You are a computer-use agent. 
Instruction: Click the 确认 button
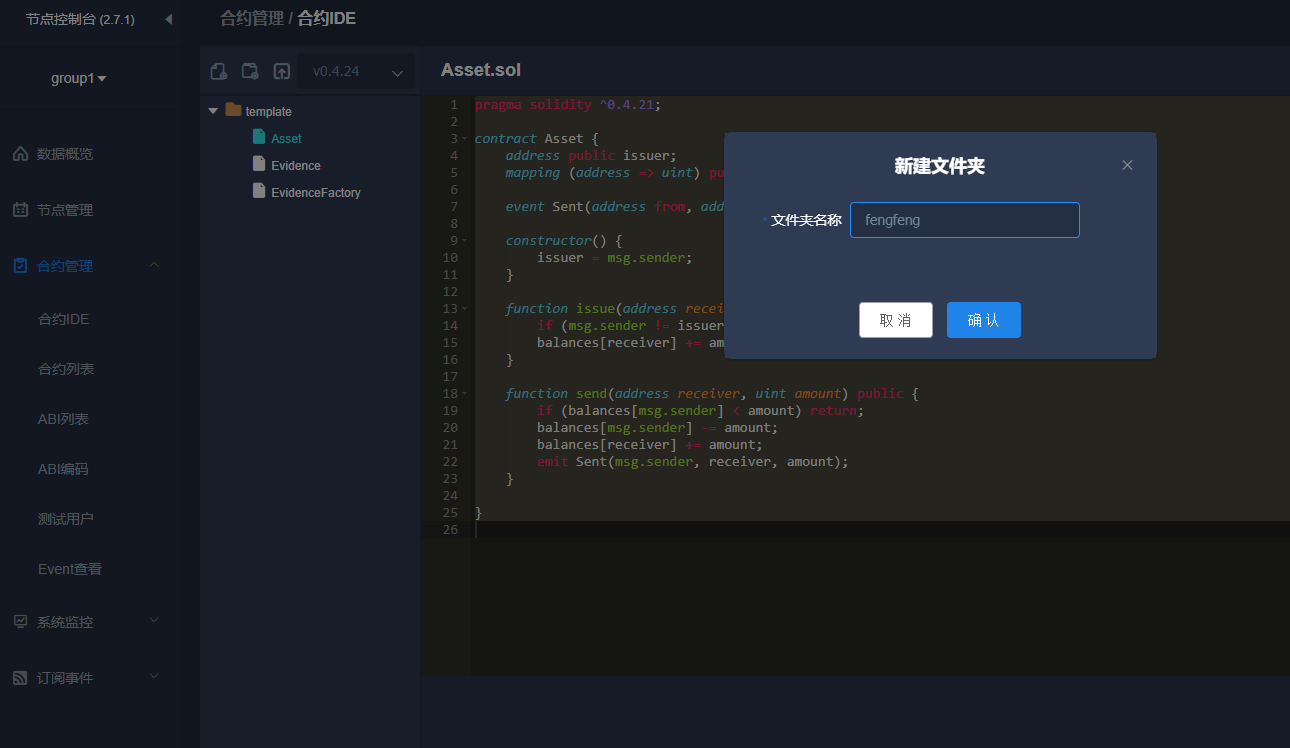tap(984, 320)
